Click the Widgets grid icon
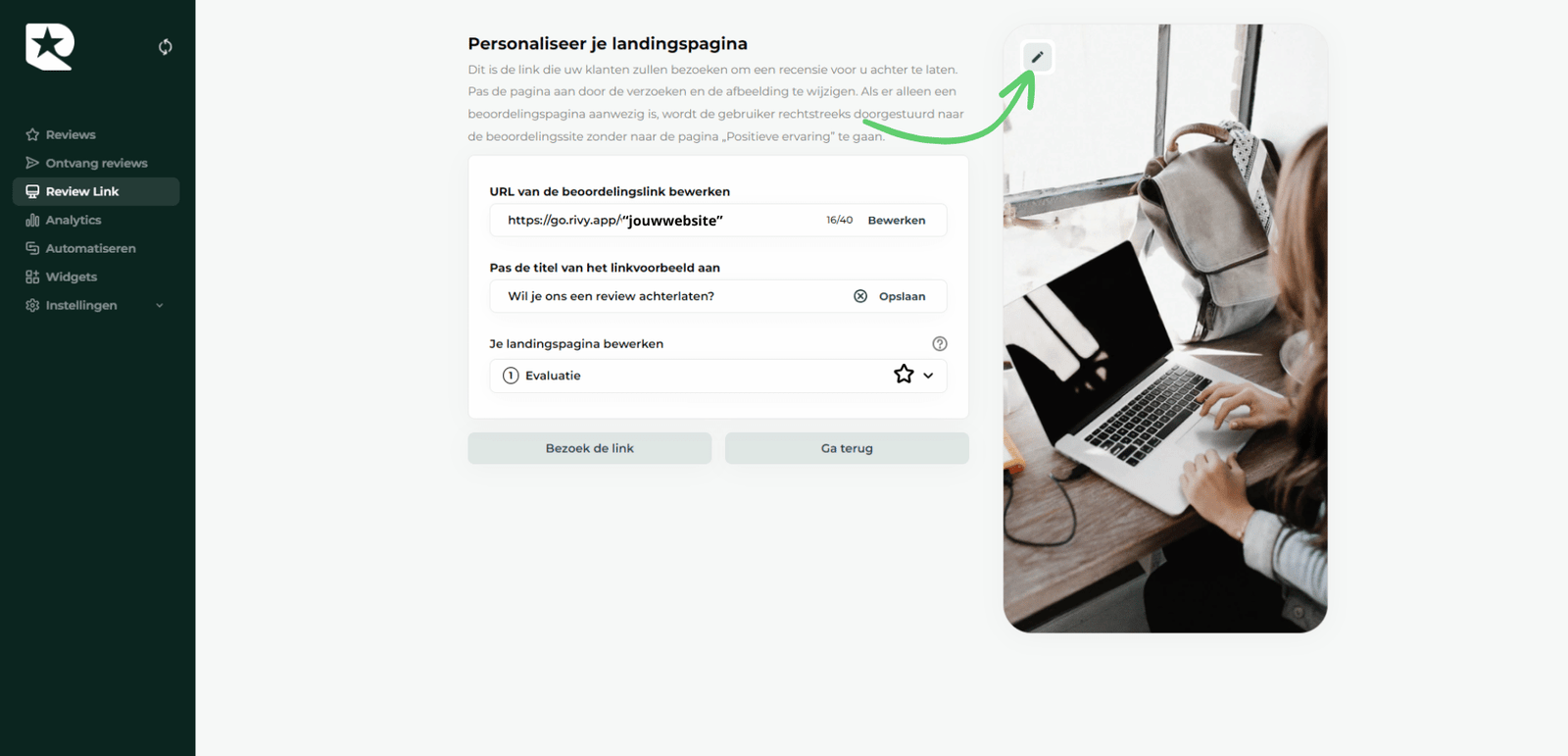This screenshot has height=756, width=1568. coord(32,277)
